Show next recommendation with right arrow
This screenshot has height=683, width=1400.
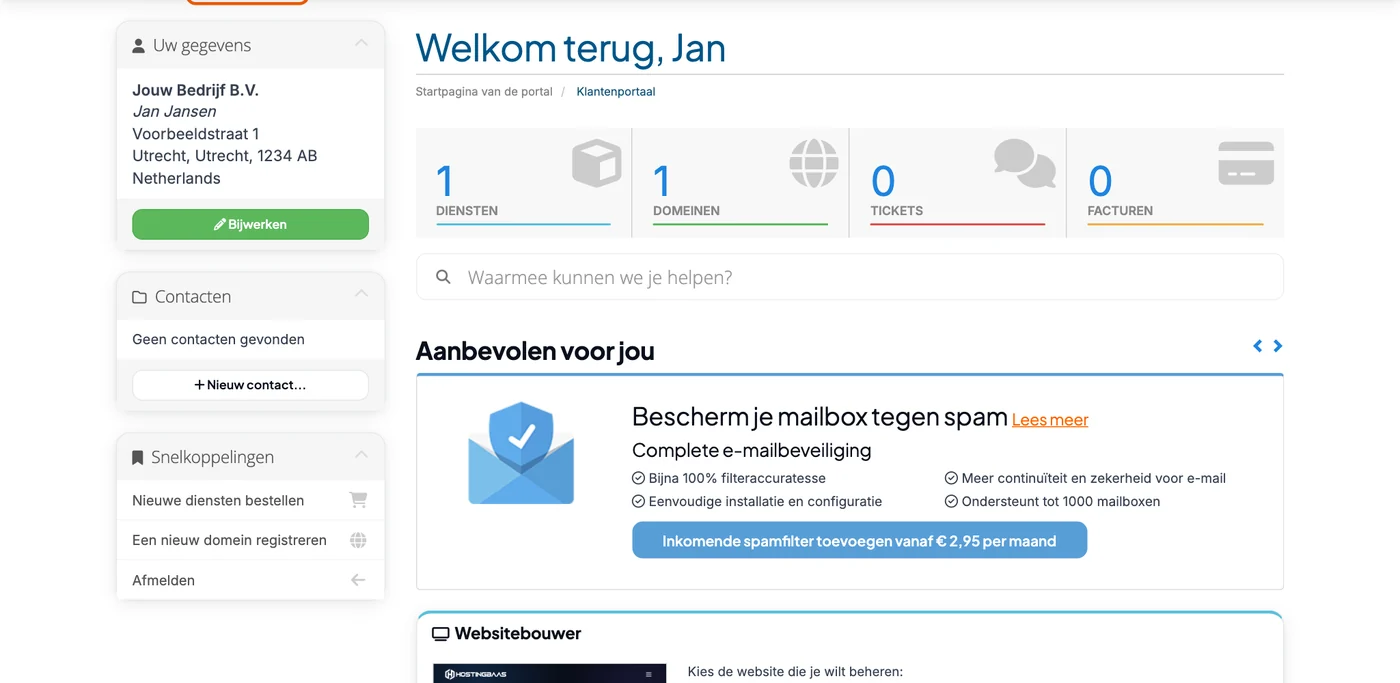[1277, 346]
